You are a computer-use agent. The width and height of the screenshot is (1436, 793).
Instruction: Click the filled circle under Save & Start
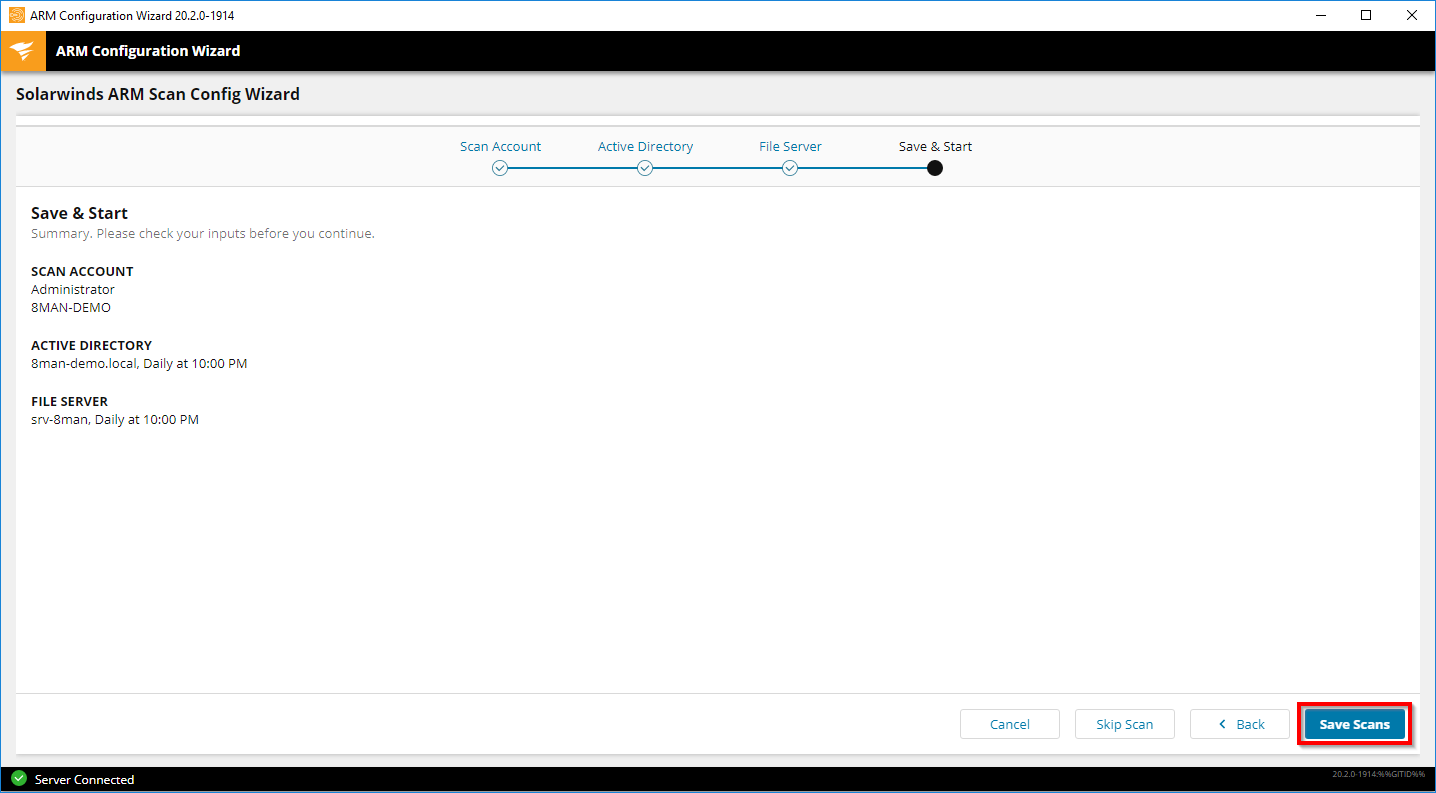pos(935,168)
